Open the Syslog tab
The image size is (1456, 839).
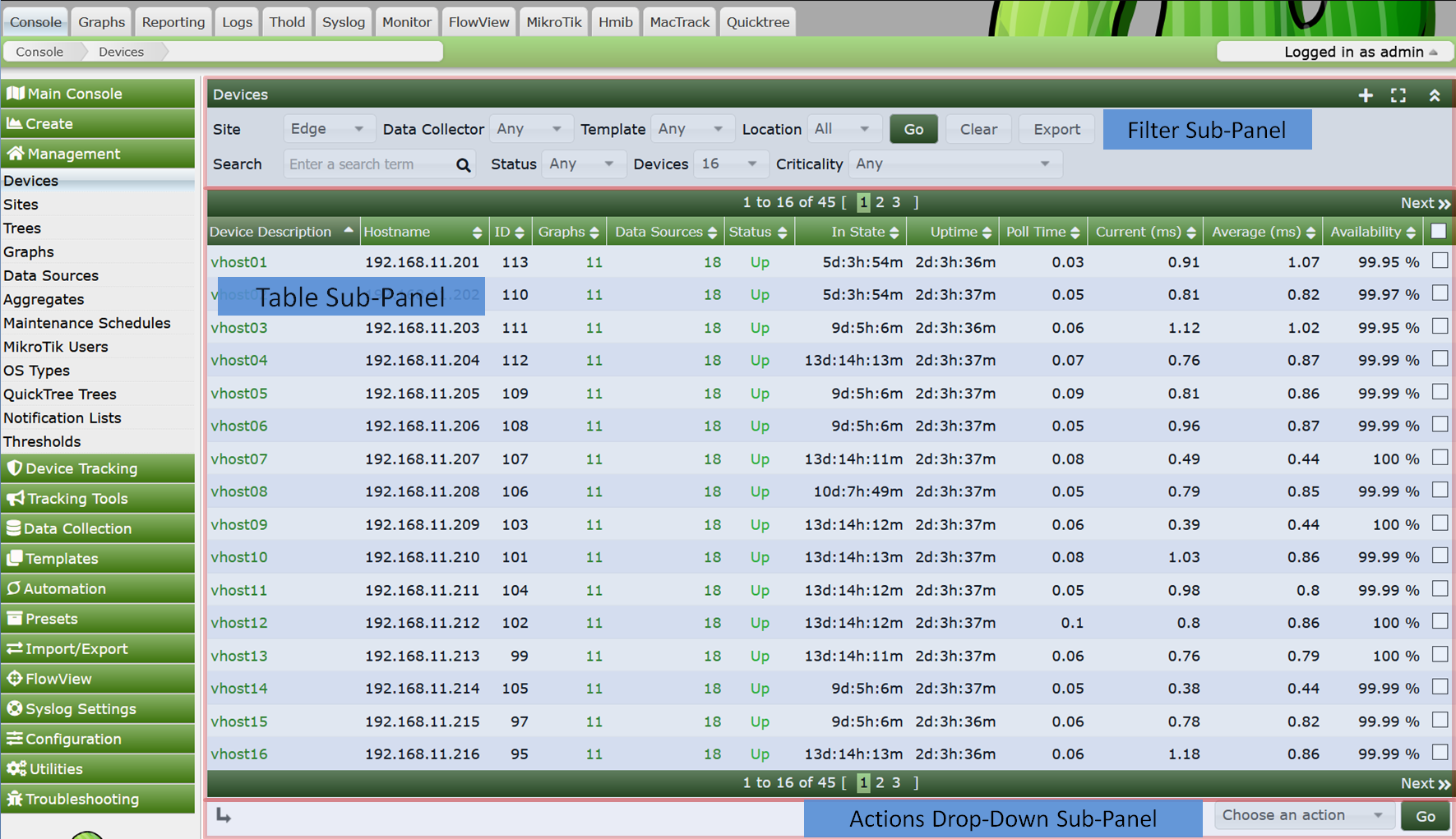[x=343, y=22]
